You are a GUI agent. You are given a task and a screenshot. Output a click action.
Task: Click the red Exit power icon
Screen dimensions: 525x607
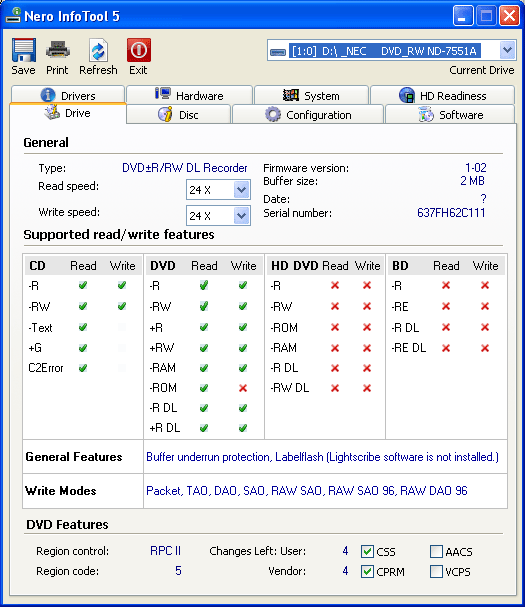tap(139, 50)
